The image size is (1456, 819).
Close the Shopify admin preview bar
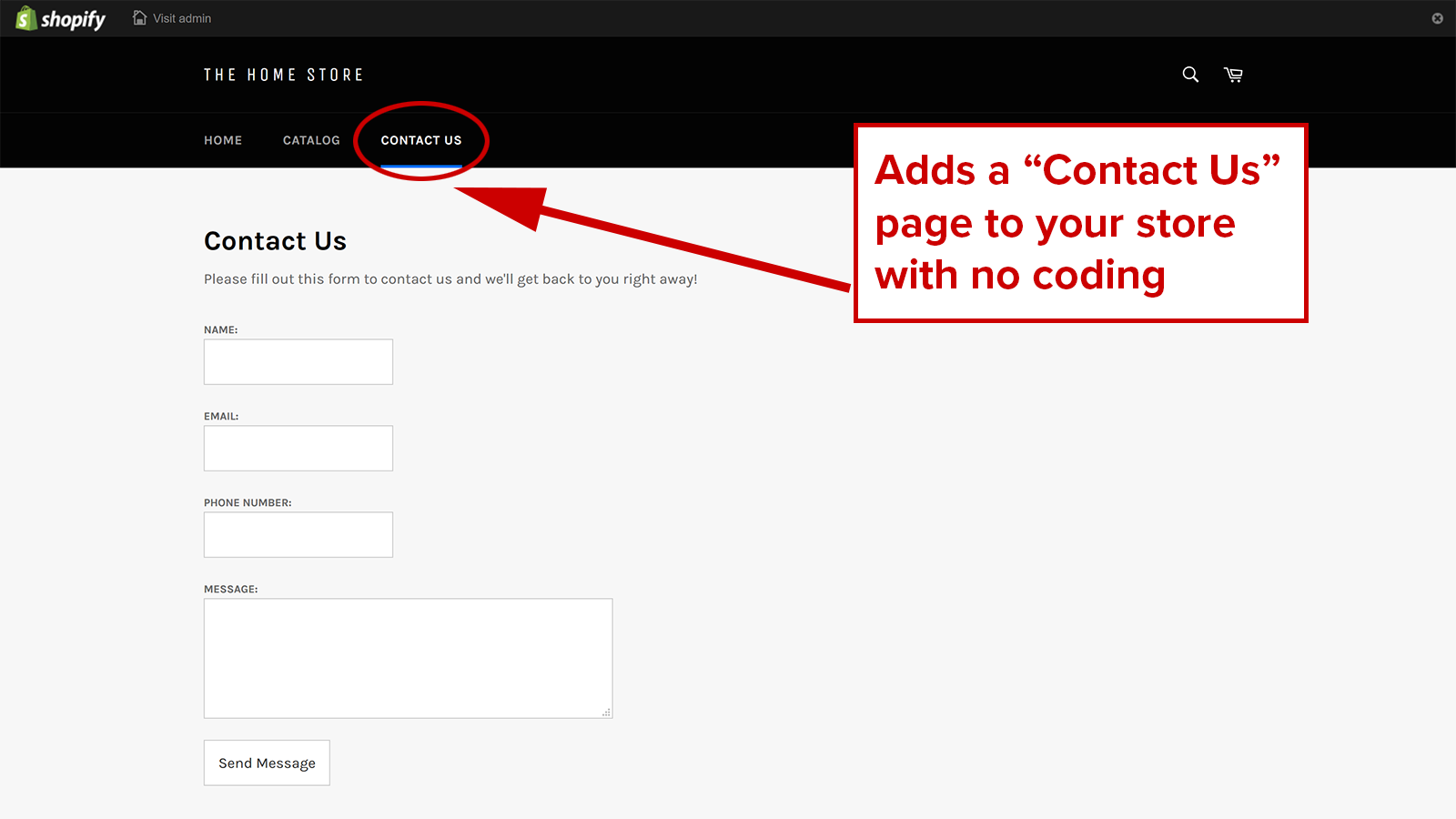(x=1438, y=18)
